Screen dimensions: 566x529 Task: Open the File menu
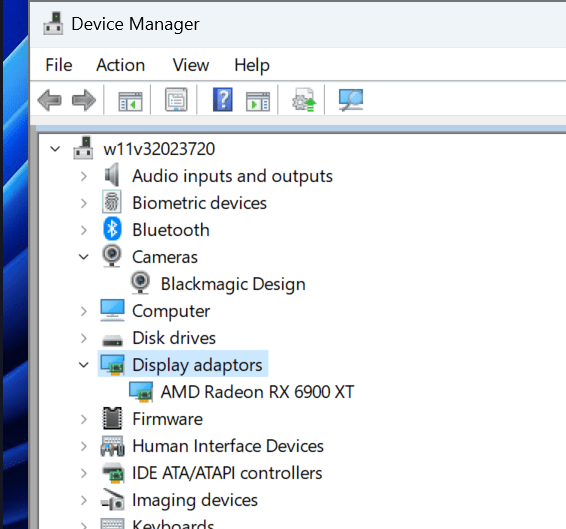[x=59, y=65]
